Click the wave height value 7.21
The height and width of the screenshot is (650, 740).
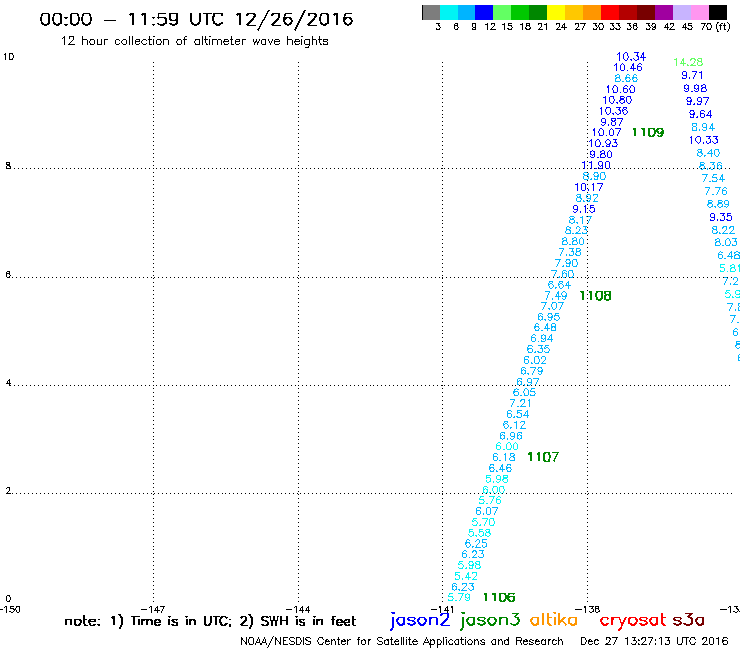point(521,404)
